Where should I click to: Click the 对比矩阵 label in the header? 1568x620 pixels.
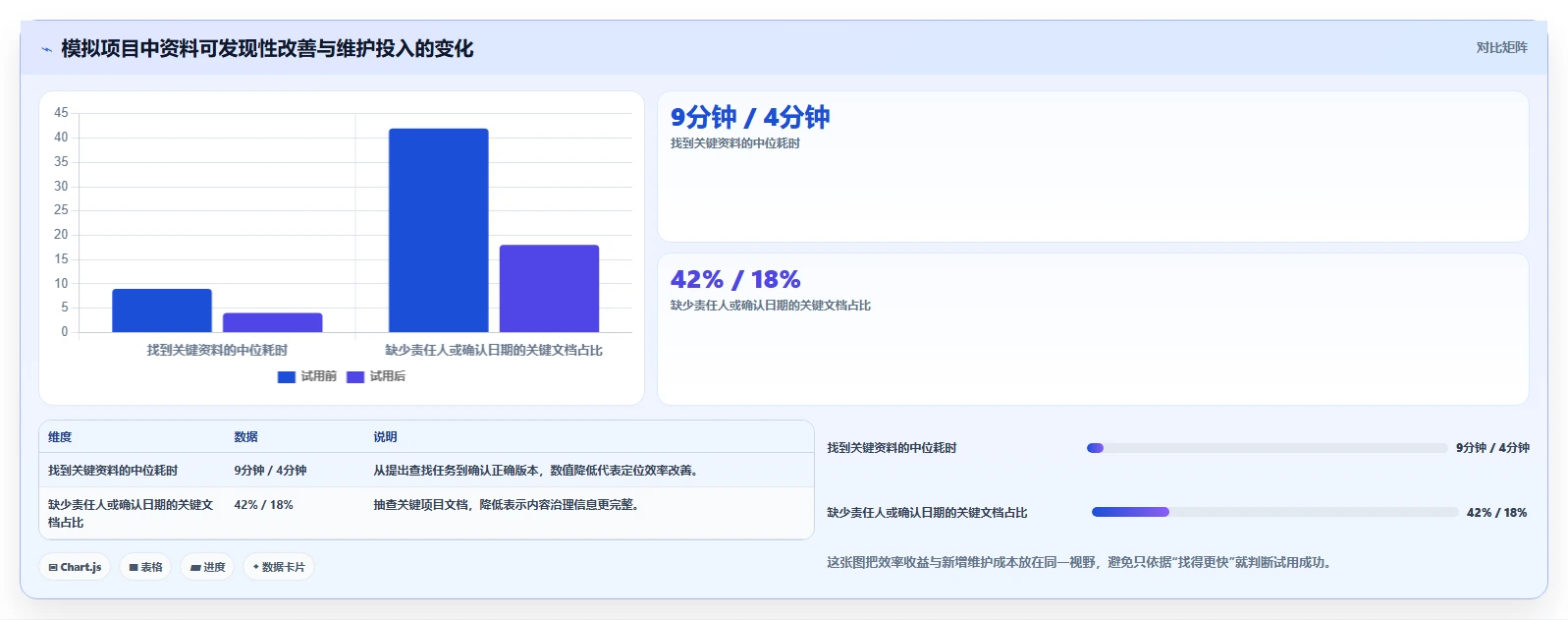tap(1501, 47)
